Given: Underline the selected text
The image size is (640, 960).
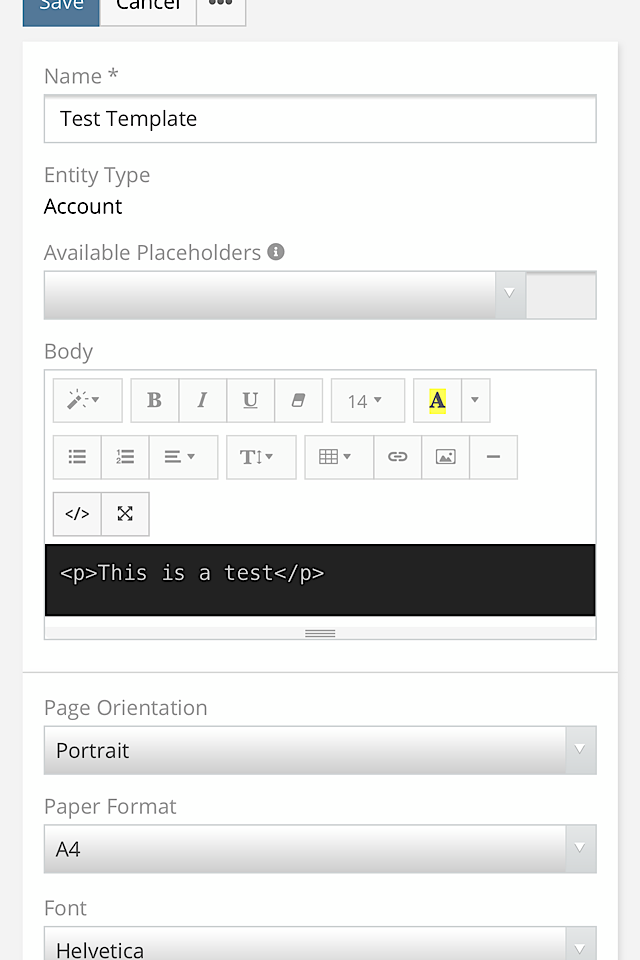Looking at the screenshot, I should (x=251, y=401).
